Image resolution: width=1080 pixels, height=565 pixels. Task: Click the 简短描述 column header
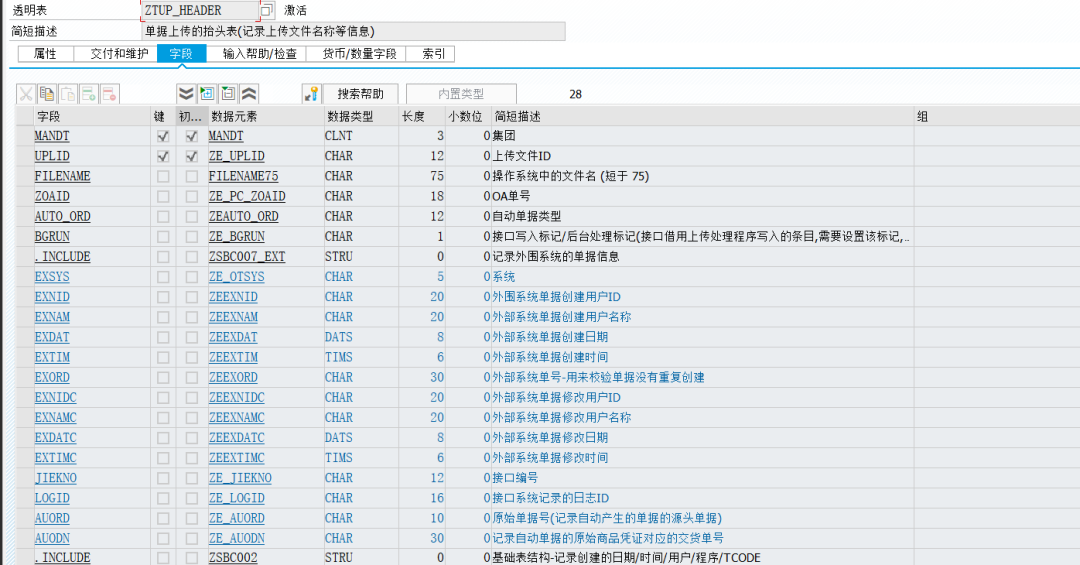tap(703, 116)
